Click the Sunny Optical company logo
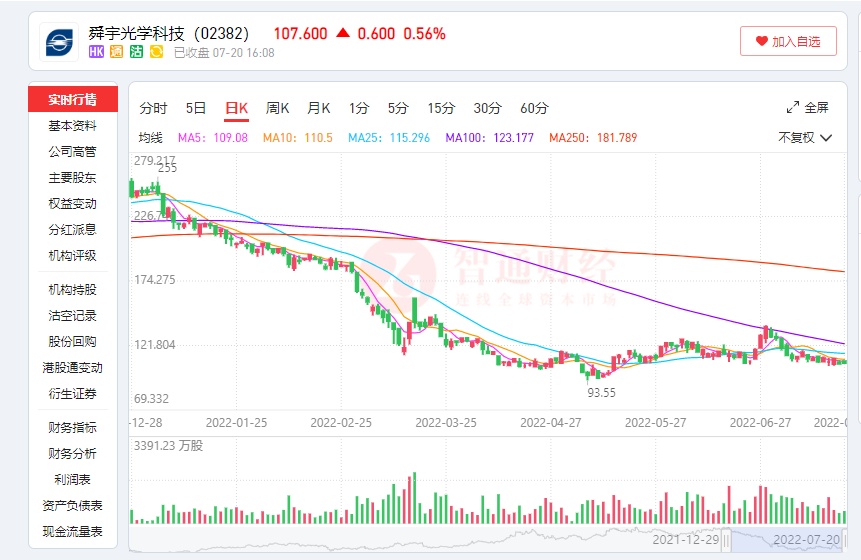The image size is (861, 560). point(59,42)
